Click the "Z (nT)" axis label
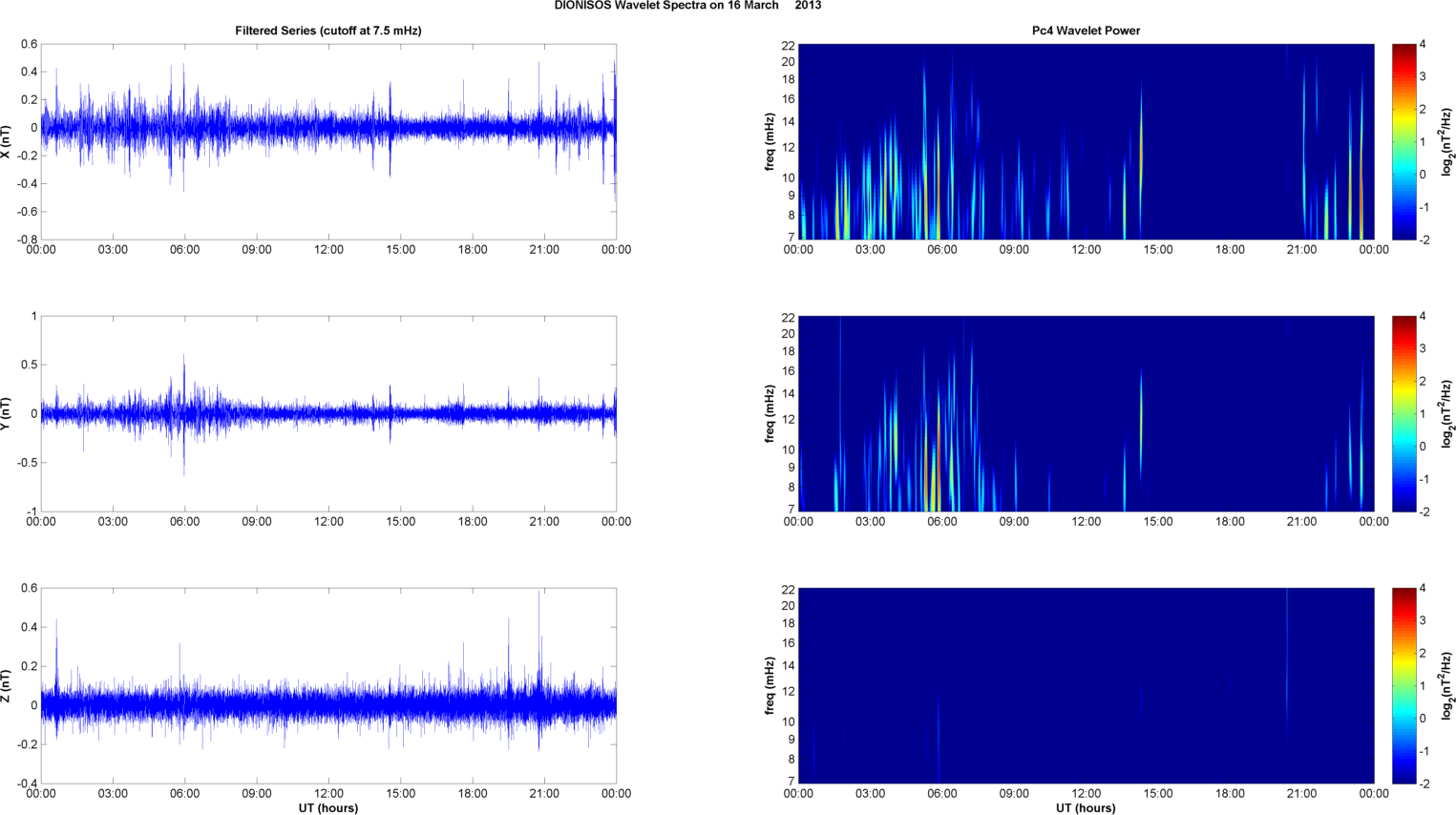 tap(7, 686)
